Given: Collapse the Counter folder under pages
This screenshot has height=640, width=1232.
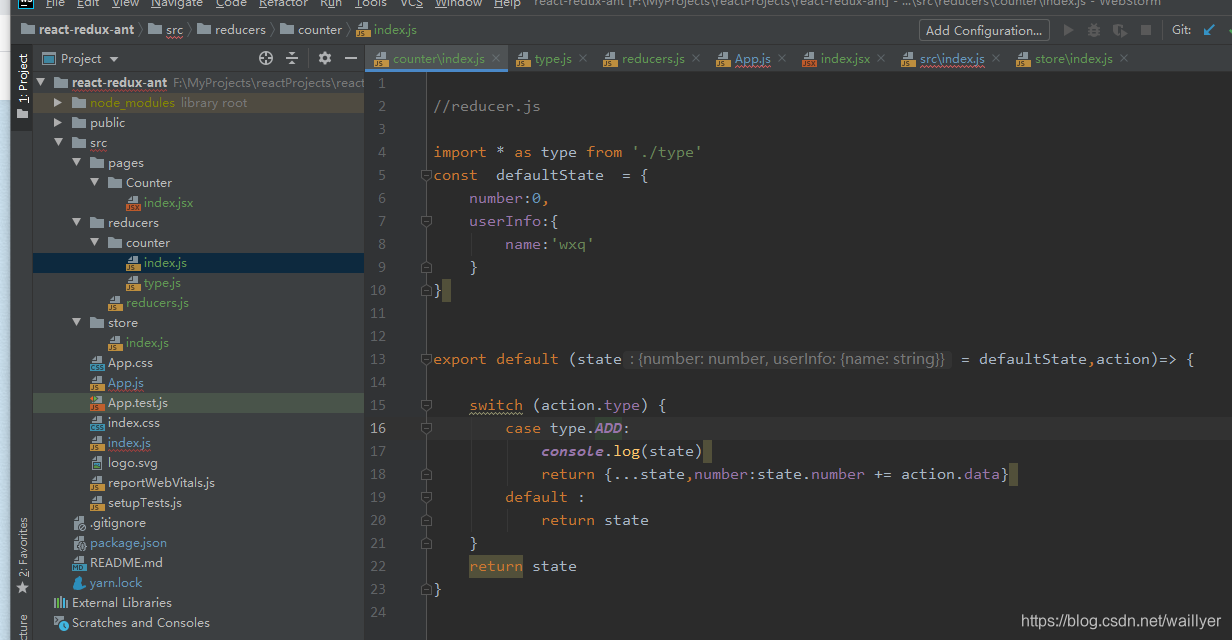Looking at the screenshot, I should click(94, 182).
